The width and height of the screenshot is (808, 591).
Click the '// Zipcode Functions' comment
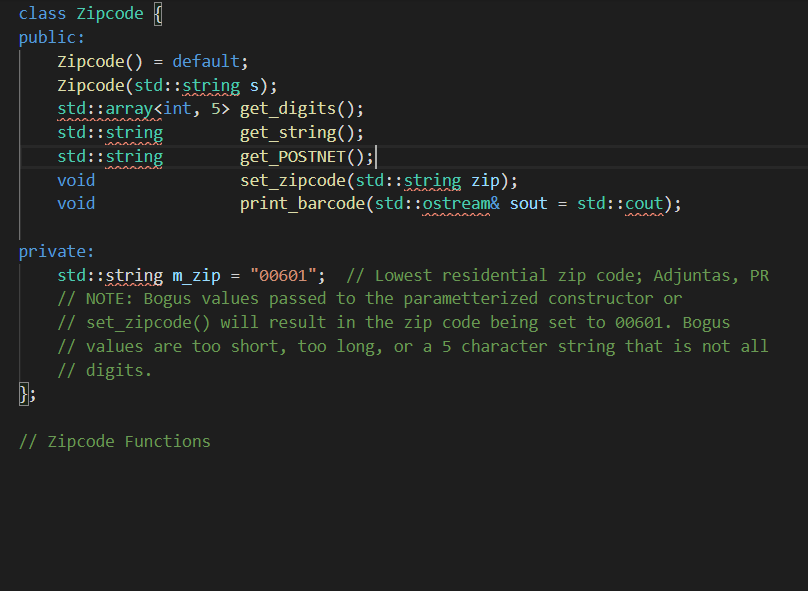(114, 442)
